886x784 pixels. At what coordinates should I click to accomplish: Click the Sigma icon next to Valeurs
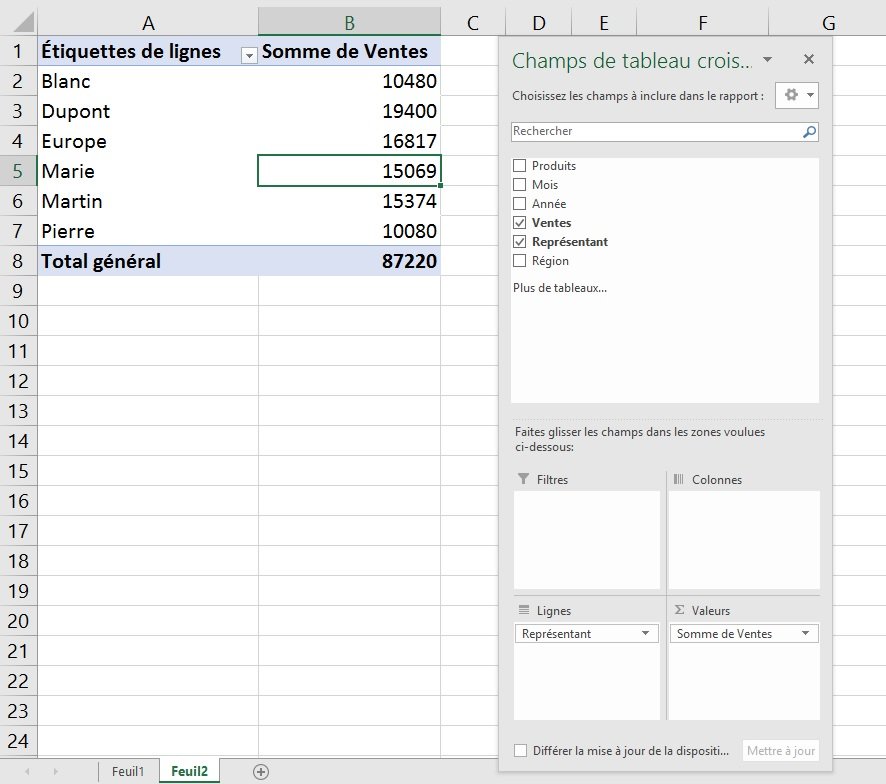[679, 610]
